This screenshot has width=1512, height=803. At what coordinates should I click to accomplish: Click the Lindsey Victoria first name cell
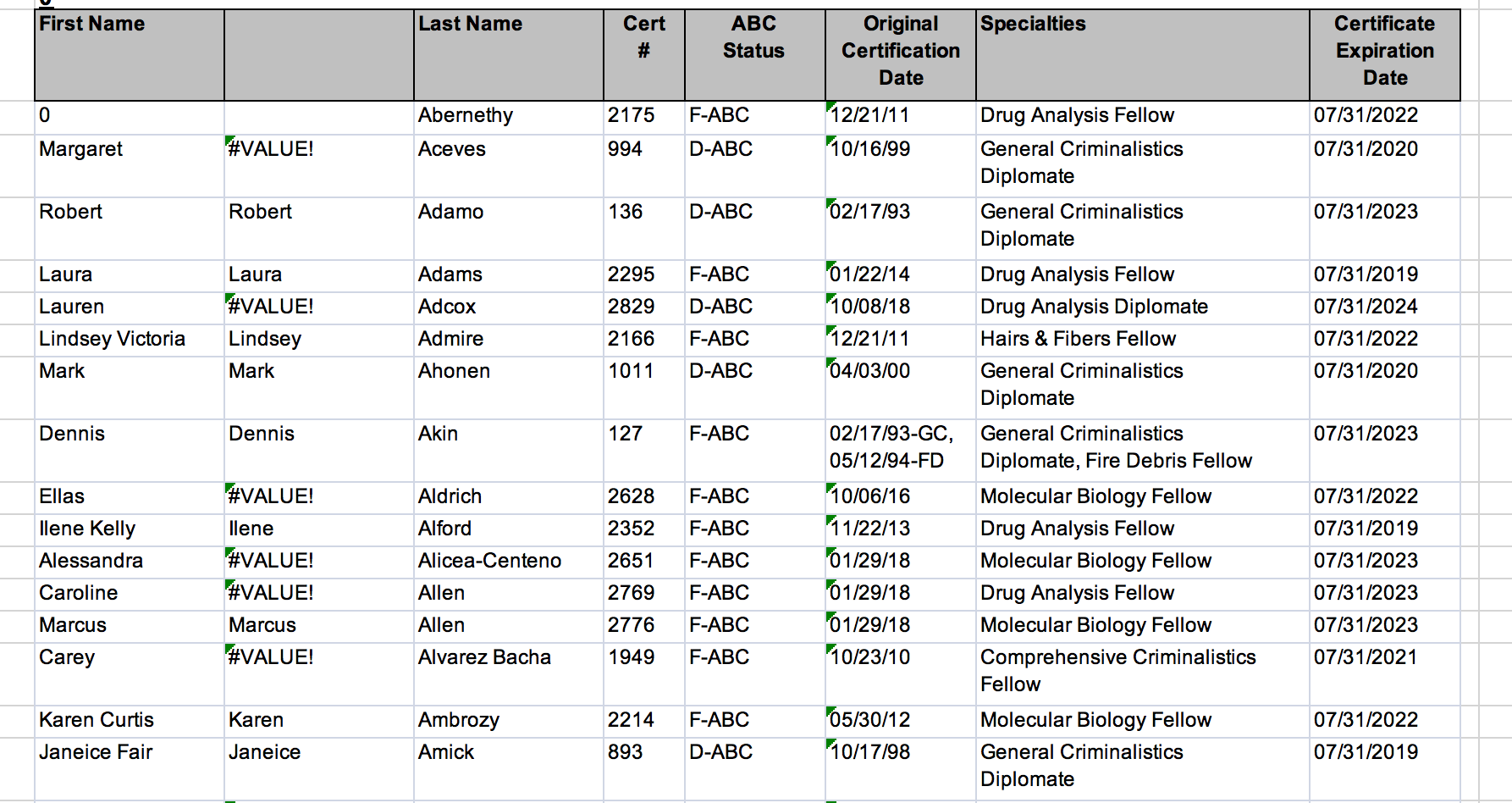click(x=130, y=341)
